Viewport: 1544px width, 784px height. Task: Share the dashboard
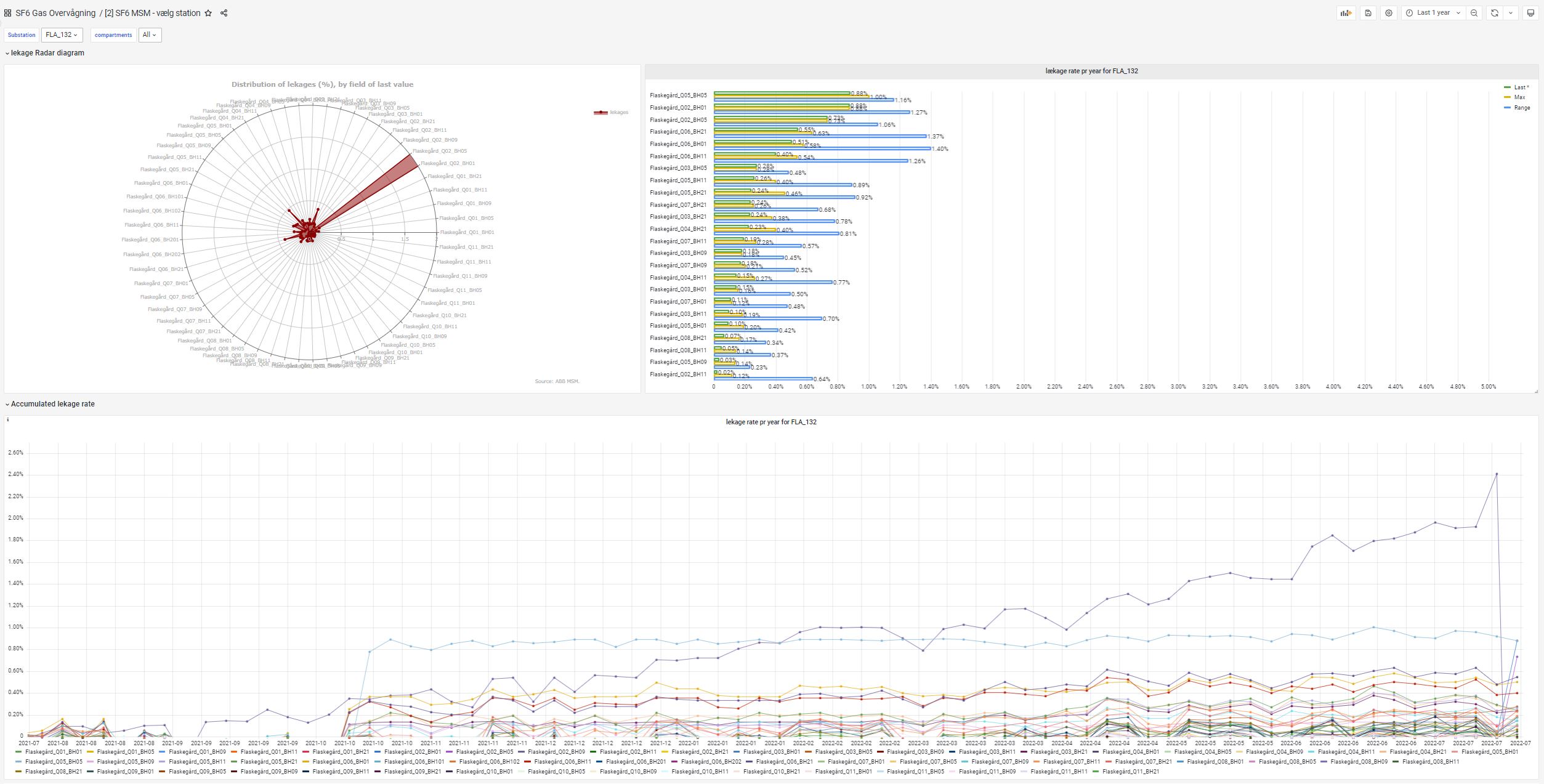[x=224, y=13]
